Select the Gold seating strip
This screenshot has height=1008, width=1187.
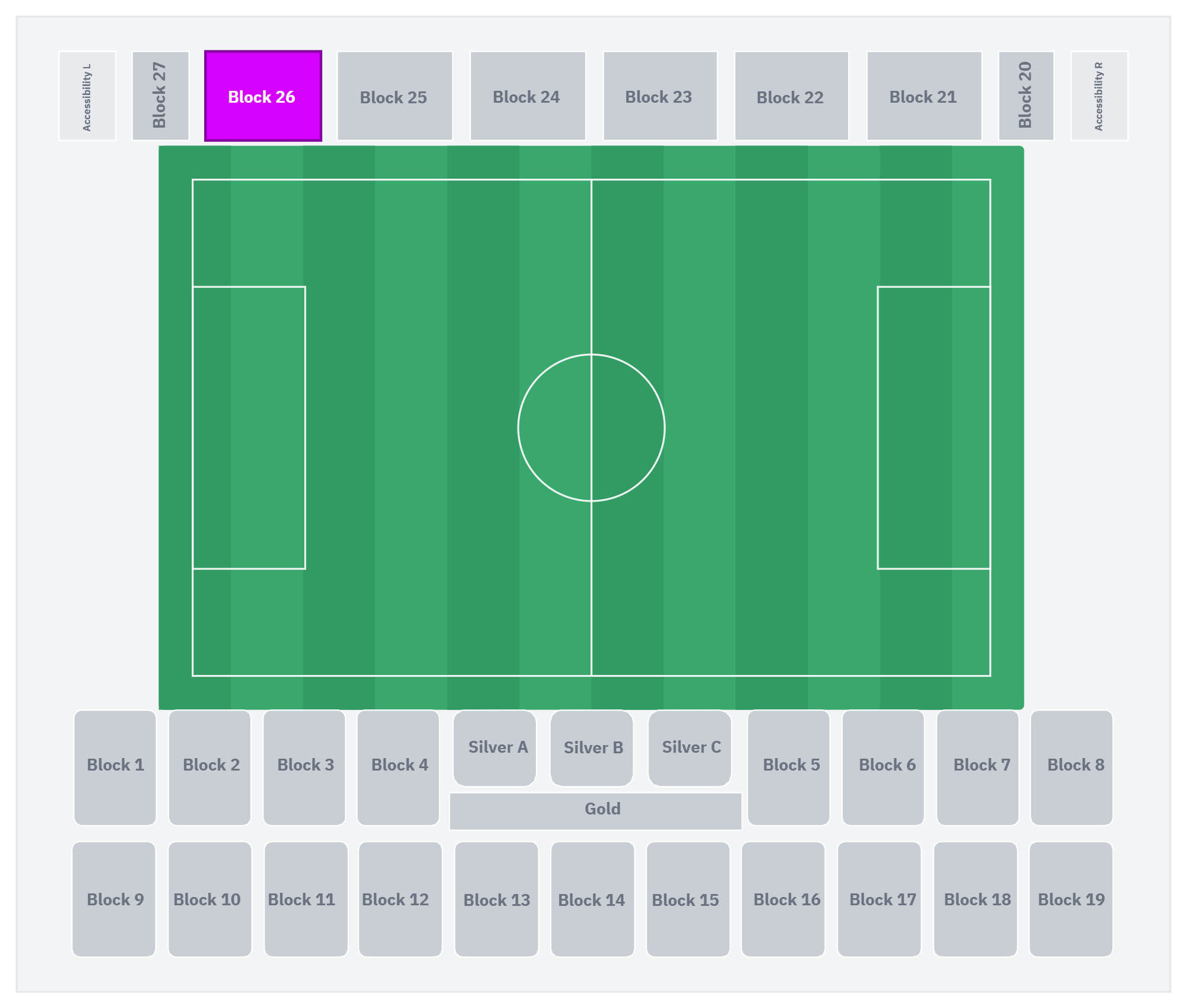(596, 811)
